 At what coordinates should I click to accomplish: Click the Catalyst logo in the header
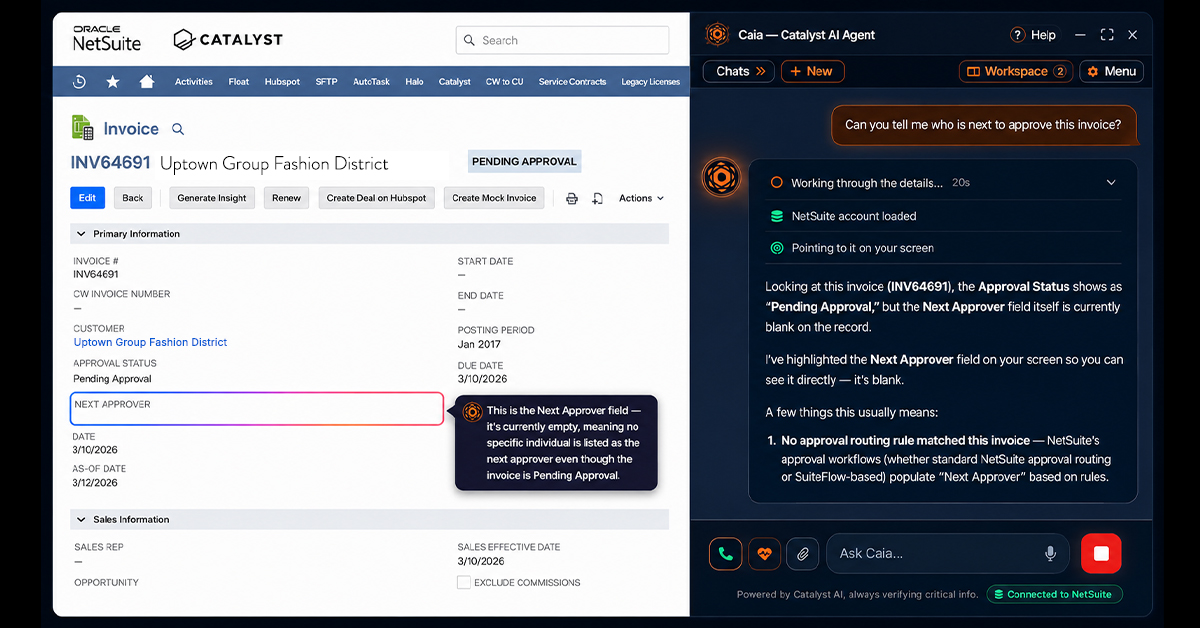(228, 40)
